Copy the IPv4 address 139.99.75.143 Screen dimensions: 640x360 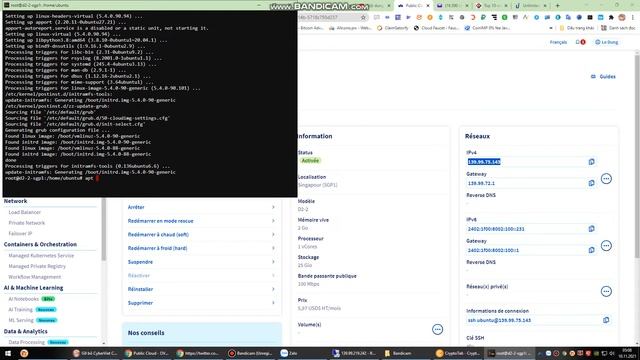591,162
